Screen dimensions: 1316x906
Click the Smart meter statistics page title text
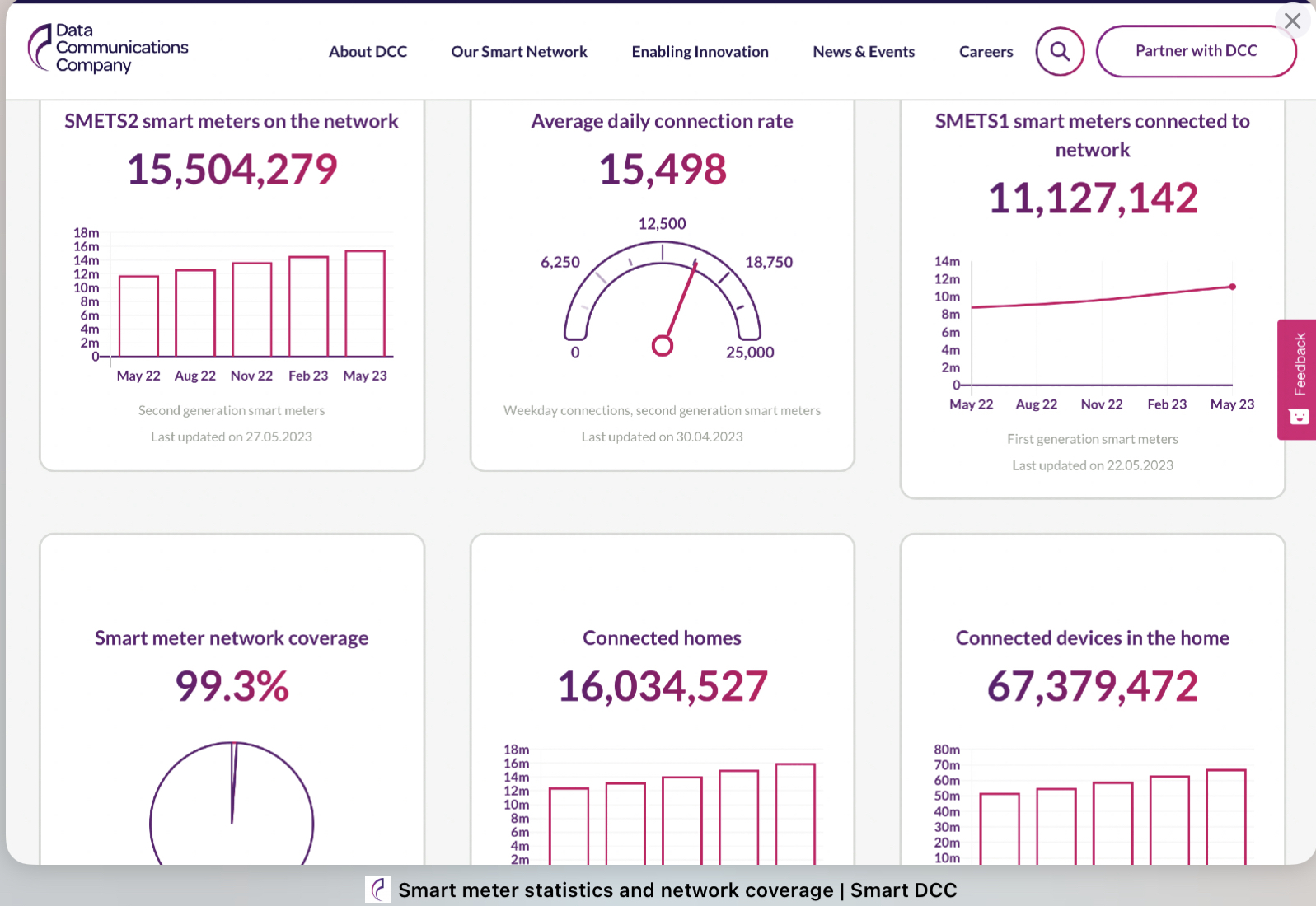coord(677,890)
